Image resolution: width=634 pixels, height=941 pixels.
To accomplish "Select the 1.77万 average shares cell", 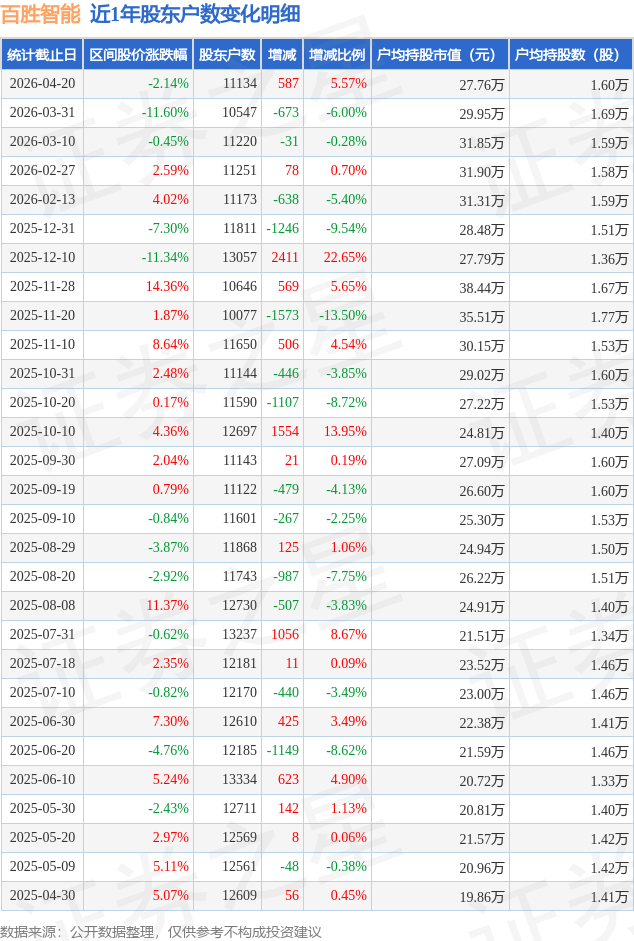I will pos(608,316).
